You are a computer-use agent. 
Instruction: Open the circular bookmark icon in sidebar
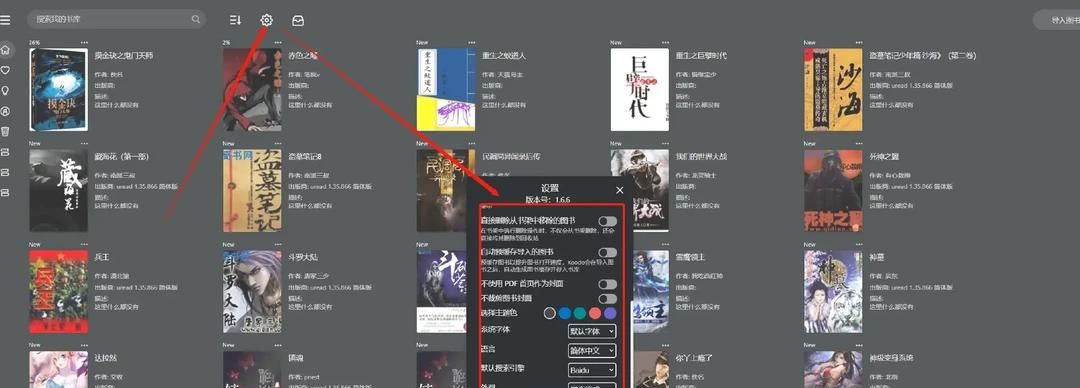click(x=6, y=110)
